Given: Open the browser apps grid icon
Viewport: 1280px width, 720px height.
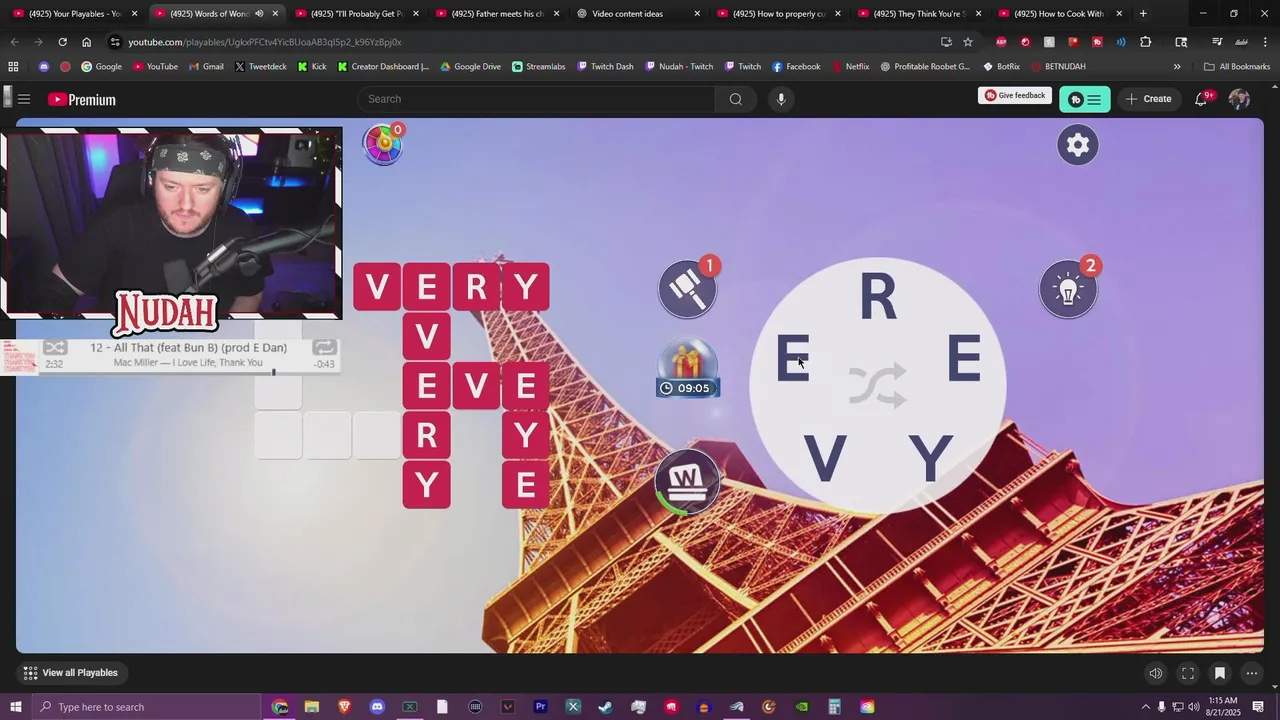Looking at the screenshot, I should [13, 67].
